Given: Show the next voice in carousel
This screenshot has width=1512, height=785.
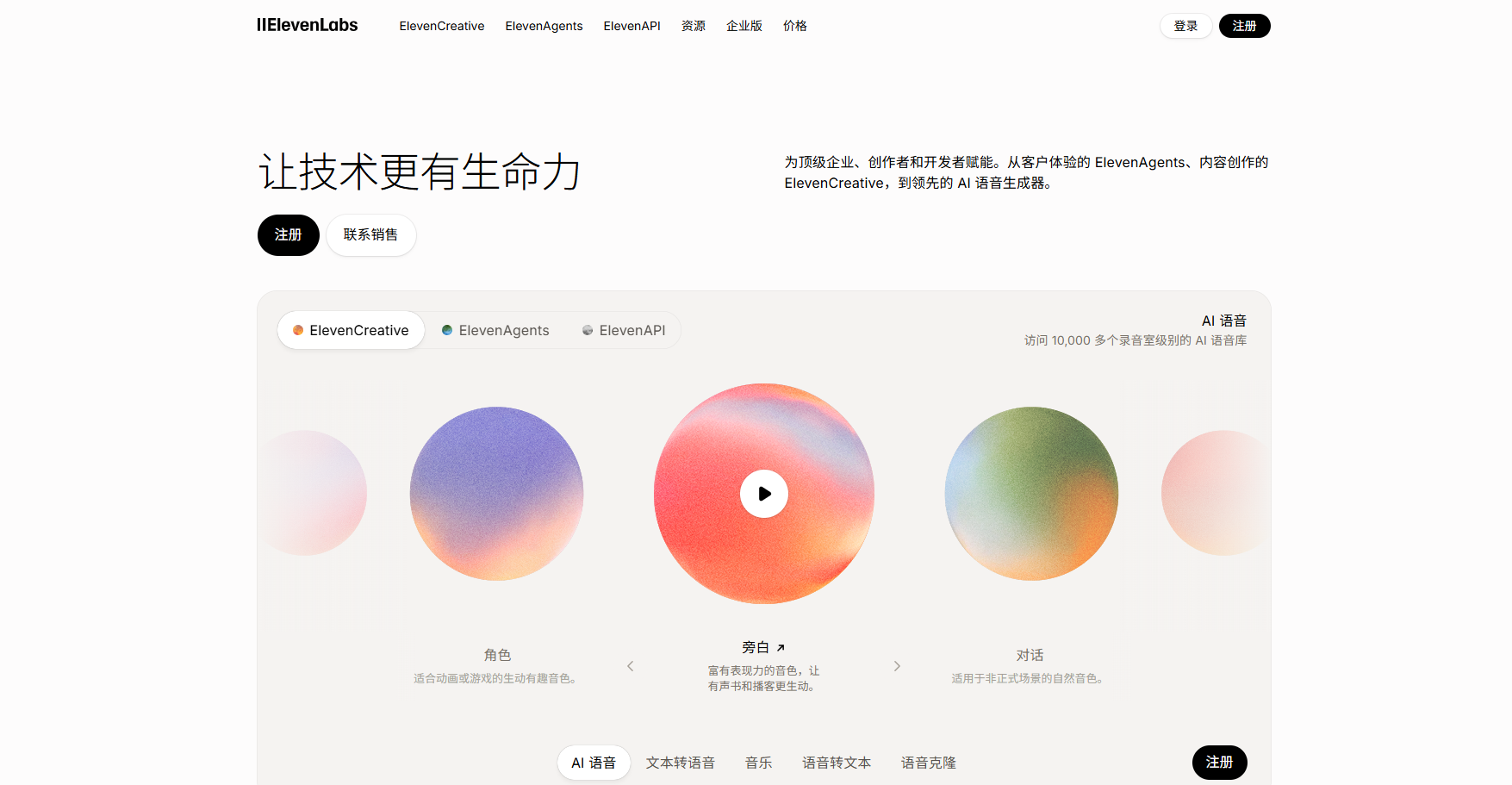Looking at the screenshot, I should tap(897, 666).
